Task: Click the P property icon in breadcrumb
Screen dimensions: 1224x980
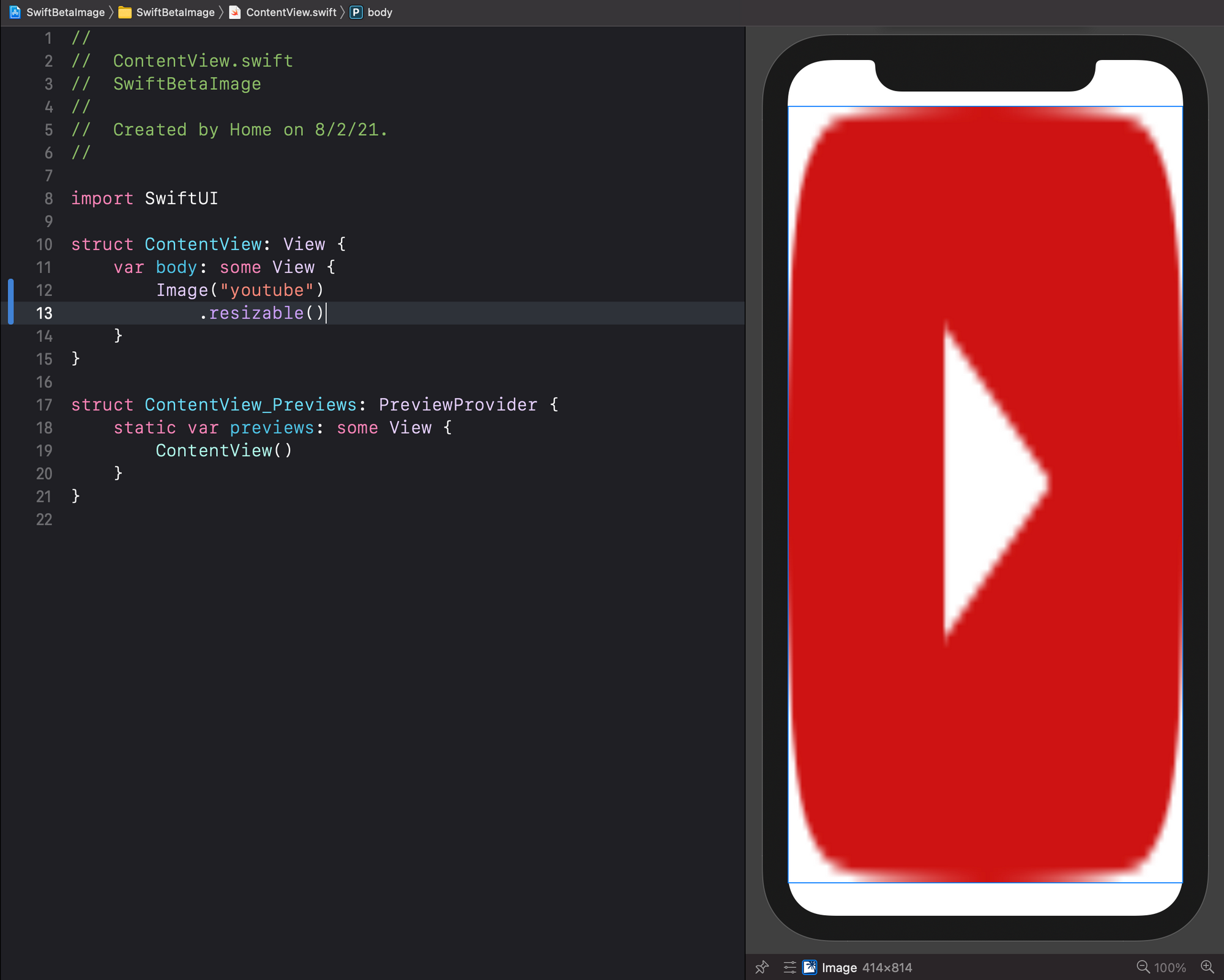Action: tap(356, 12)
